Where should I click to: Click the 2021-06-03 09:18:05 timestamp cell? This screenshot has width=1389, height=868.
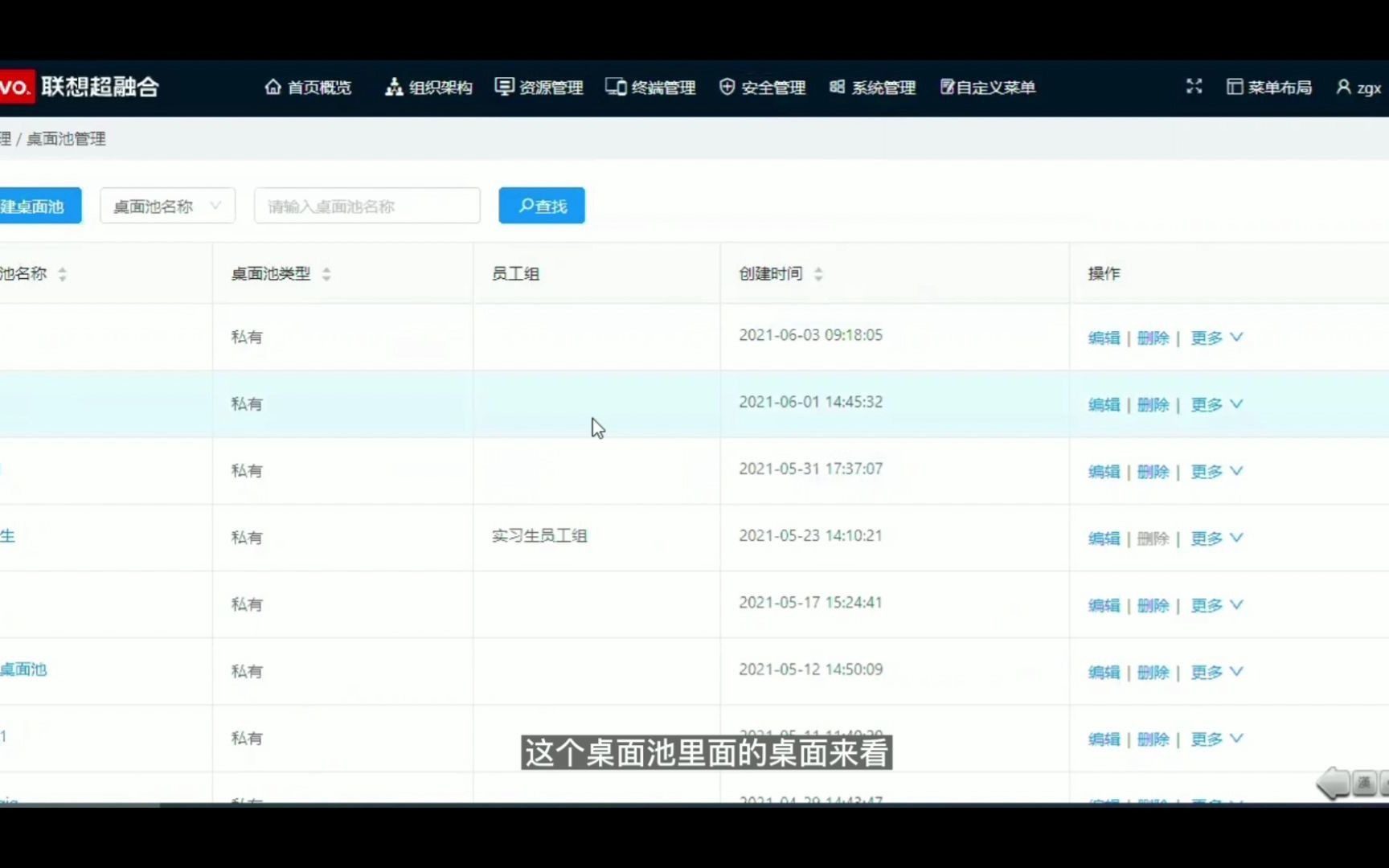click(810, 335)
